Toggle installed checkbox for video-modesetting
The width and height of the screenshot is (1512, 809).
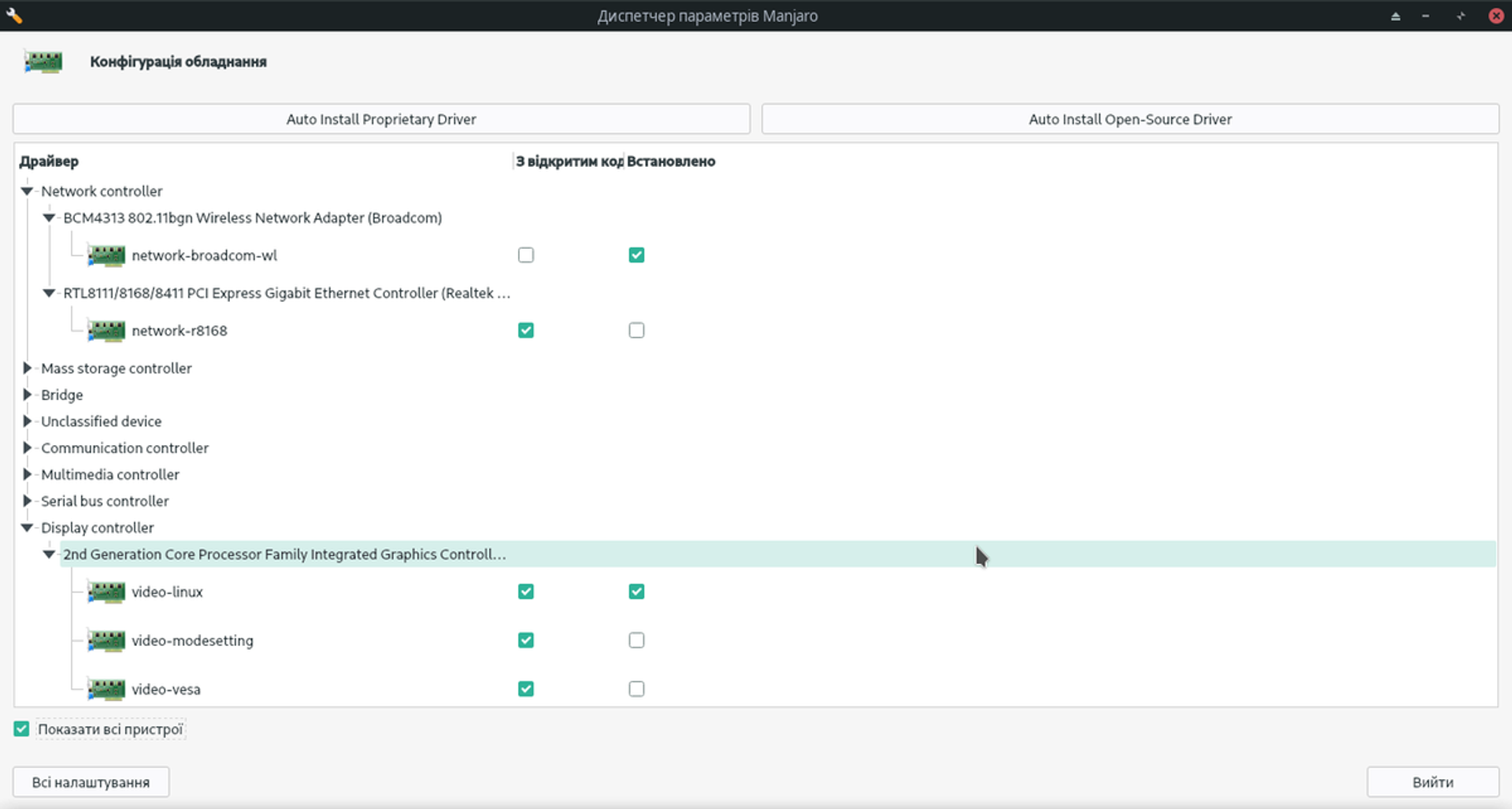(636, 640)
